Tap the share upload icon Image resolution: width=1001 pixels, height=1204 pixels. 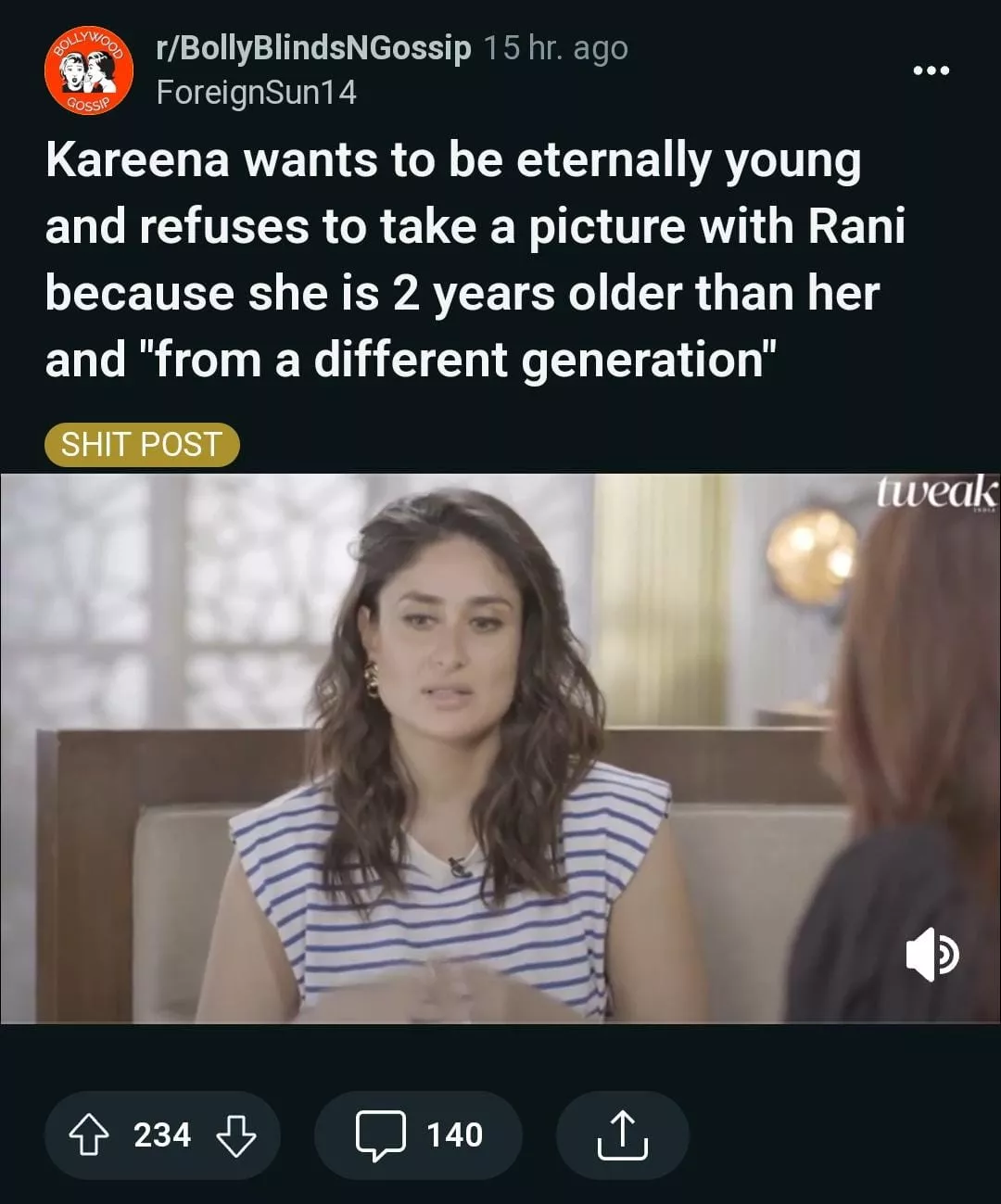pos(622,1134)
